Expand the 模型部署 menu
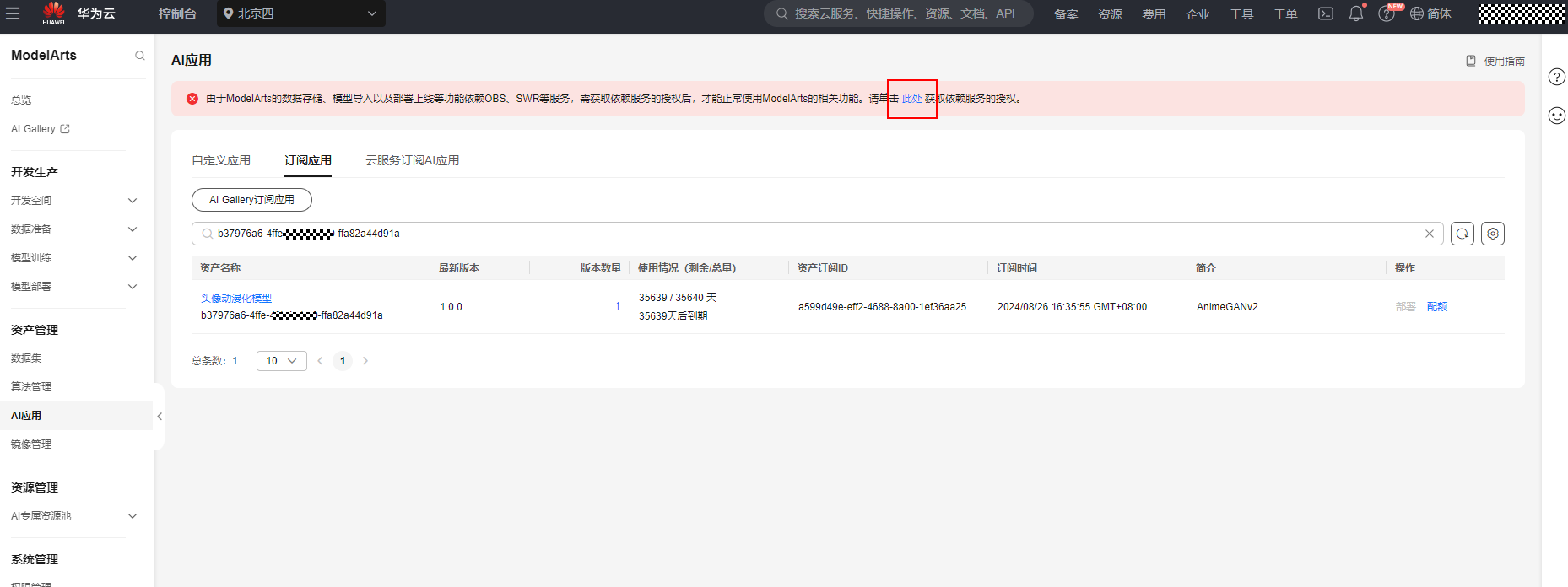The image size is (1568, 587). tap(73, 287)
